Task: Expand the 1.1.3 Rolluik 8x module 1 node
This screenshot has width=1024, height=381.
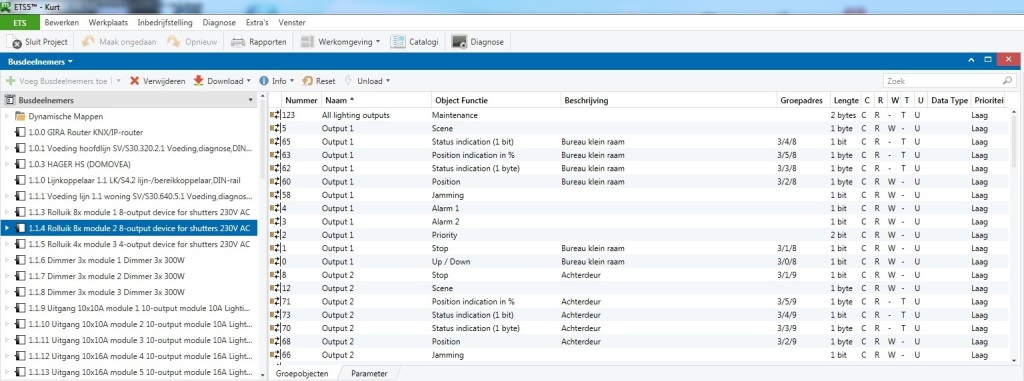Action: pos(7,212)
